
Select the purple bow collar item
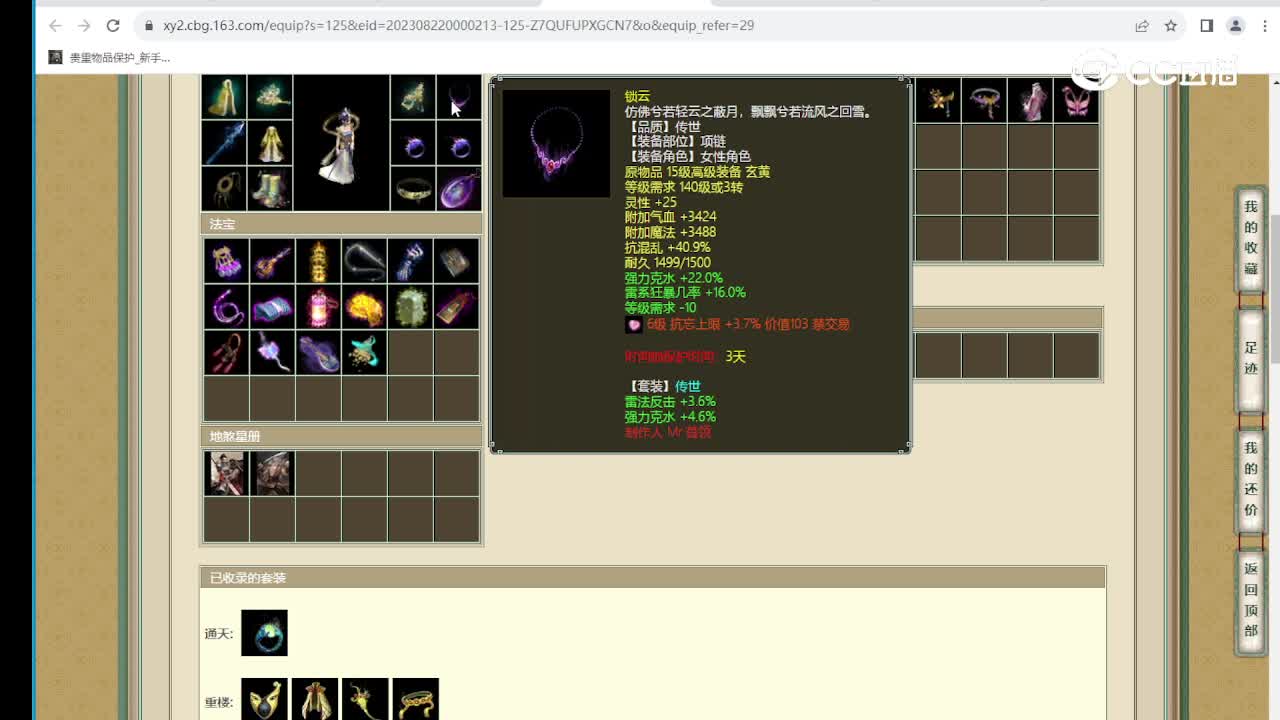tap(984, 100)
